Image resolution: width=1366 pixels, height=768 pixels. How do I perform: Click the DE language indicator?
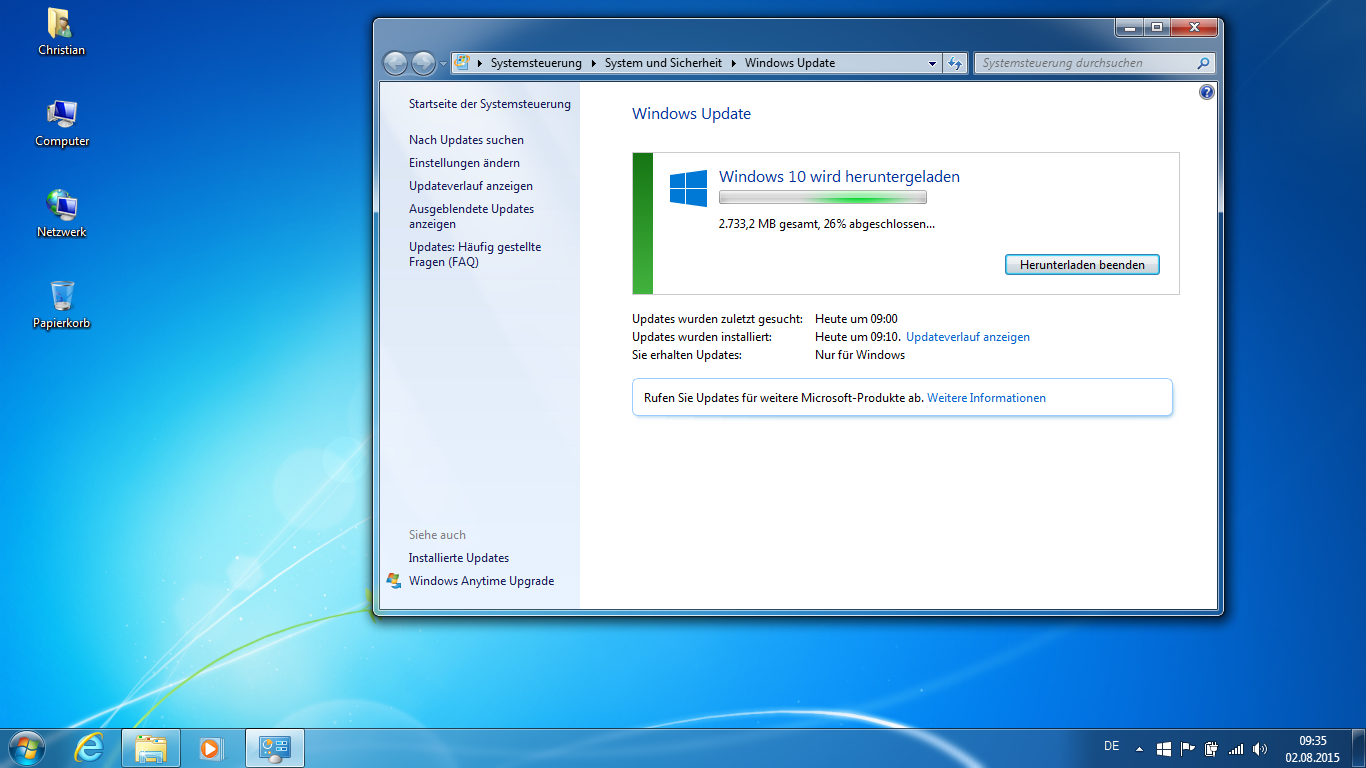(x=1111, y=746)
